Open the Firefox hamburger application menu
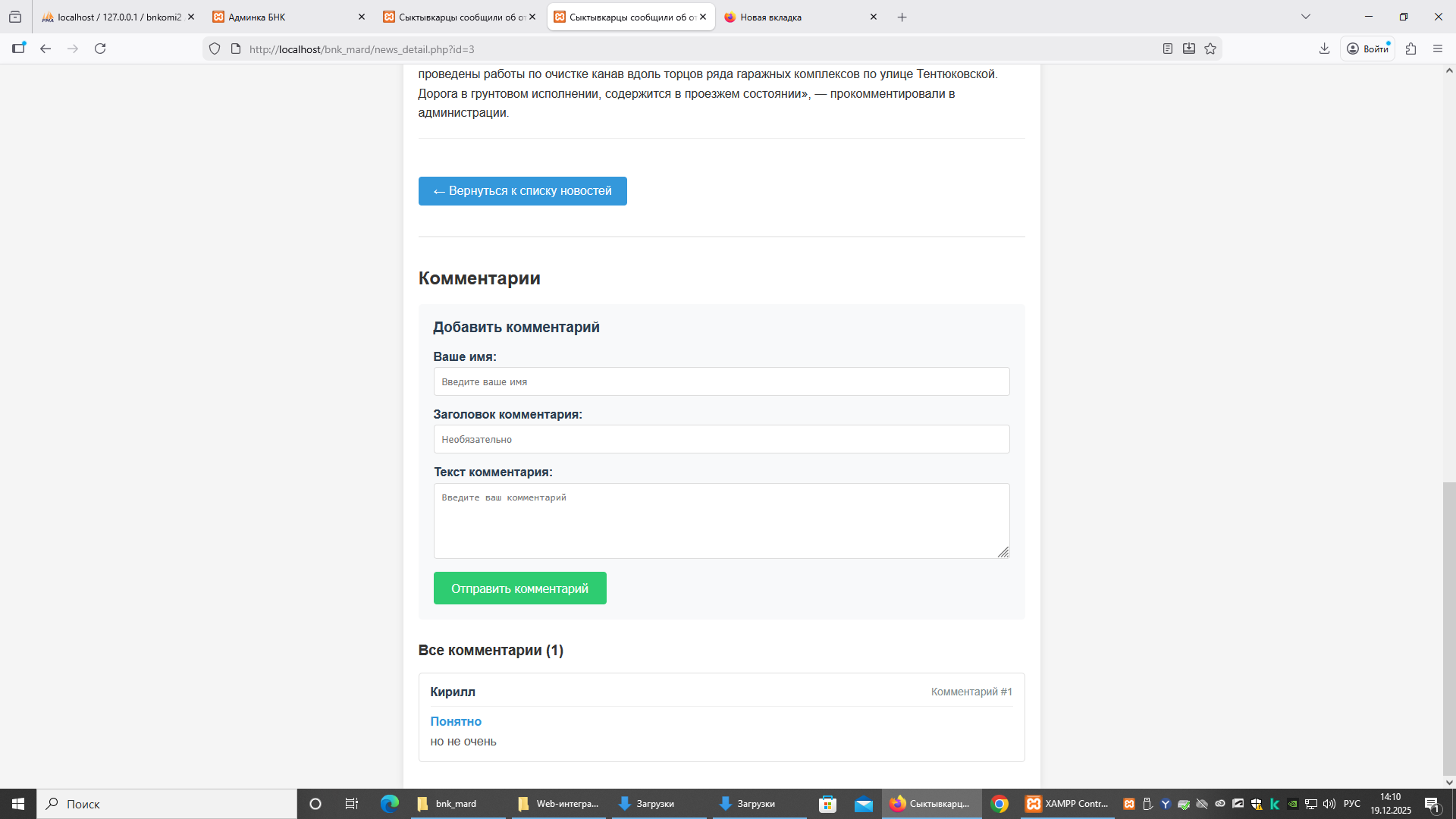Image resolution: width=1456 pixels, height=819 pixels. [1438, 49]
